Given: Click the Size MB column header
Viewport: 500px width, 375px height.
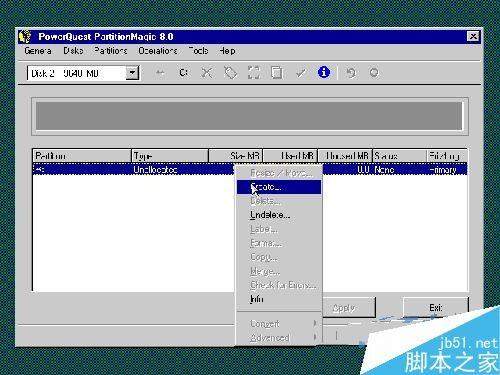Looking at the screenshot, I should tap(236, 156).
